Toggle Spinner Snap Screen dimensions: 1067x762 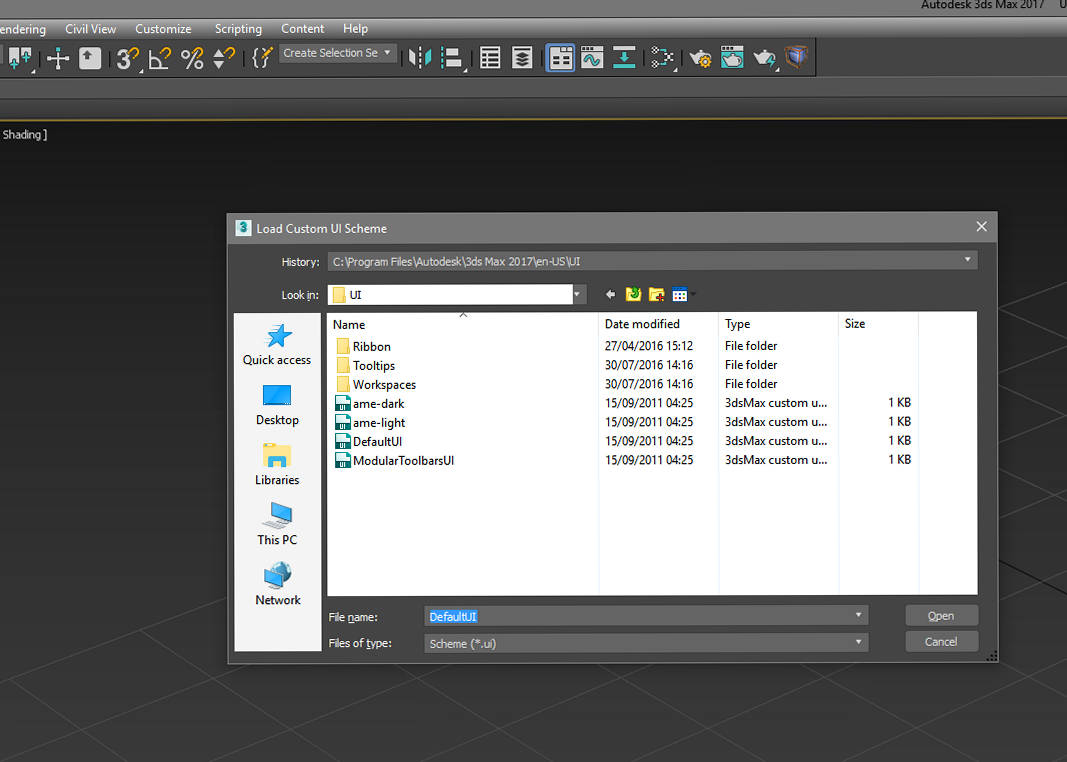click(x=223, y=58)
